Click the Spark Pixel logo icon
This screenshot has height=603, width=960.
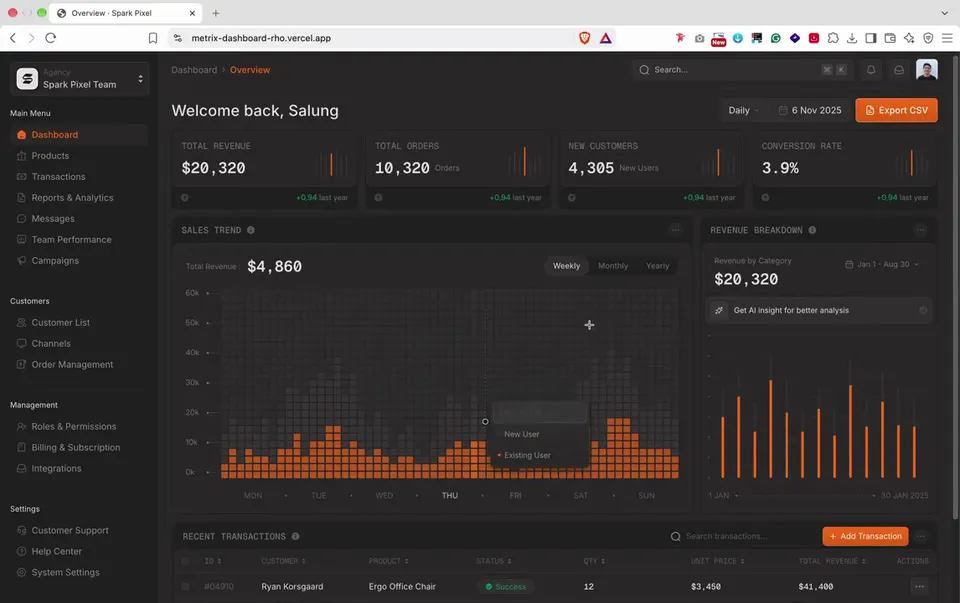(27, 79)
